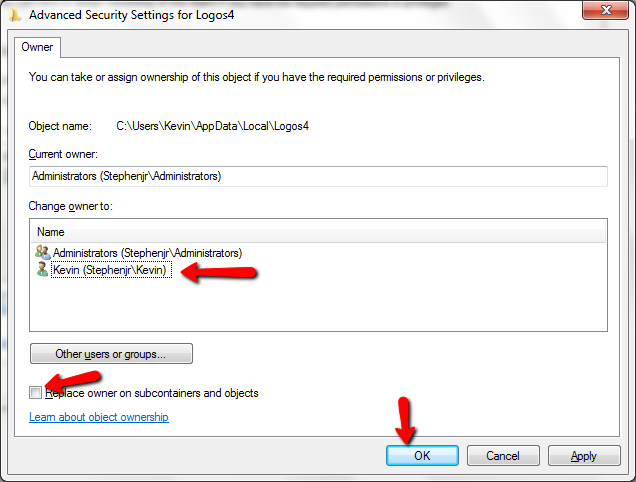Click the Change owner to label
Image resolution: width=636 pixels, height=482 pixels.
coord(71,206)
